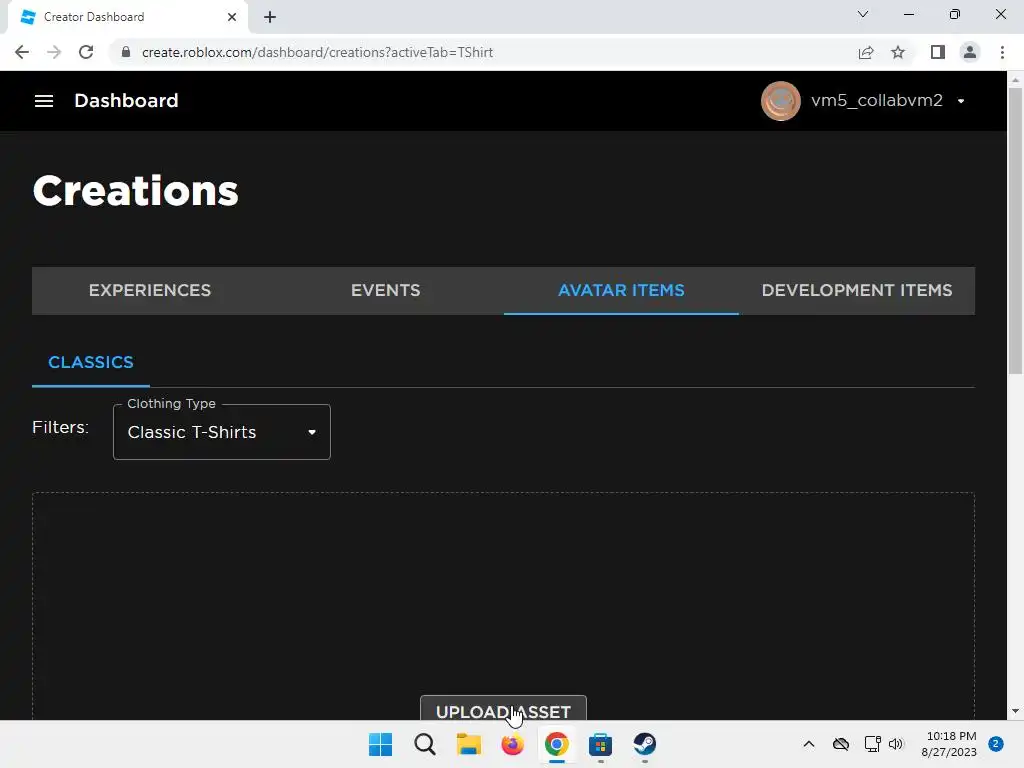Select the Classics sub-tab
The width and height of the screenshot is (1024, 768).
[91, 362]
